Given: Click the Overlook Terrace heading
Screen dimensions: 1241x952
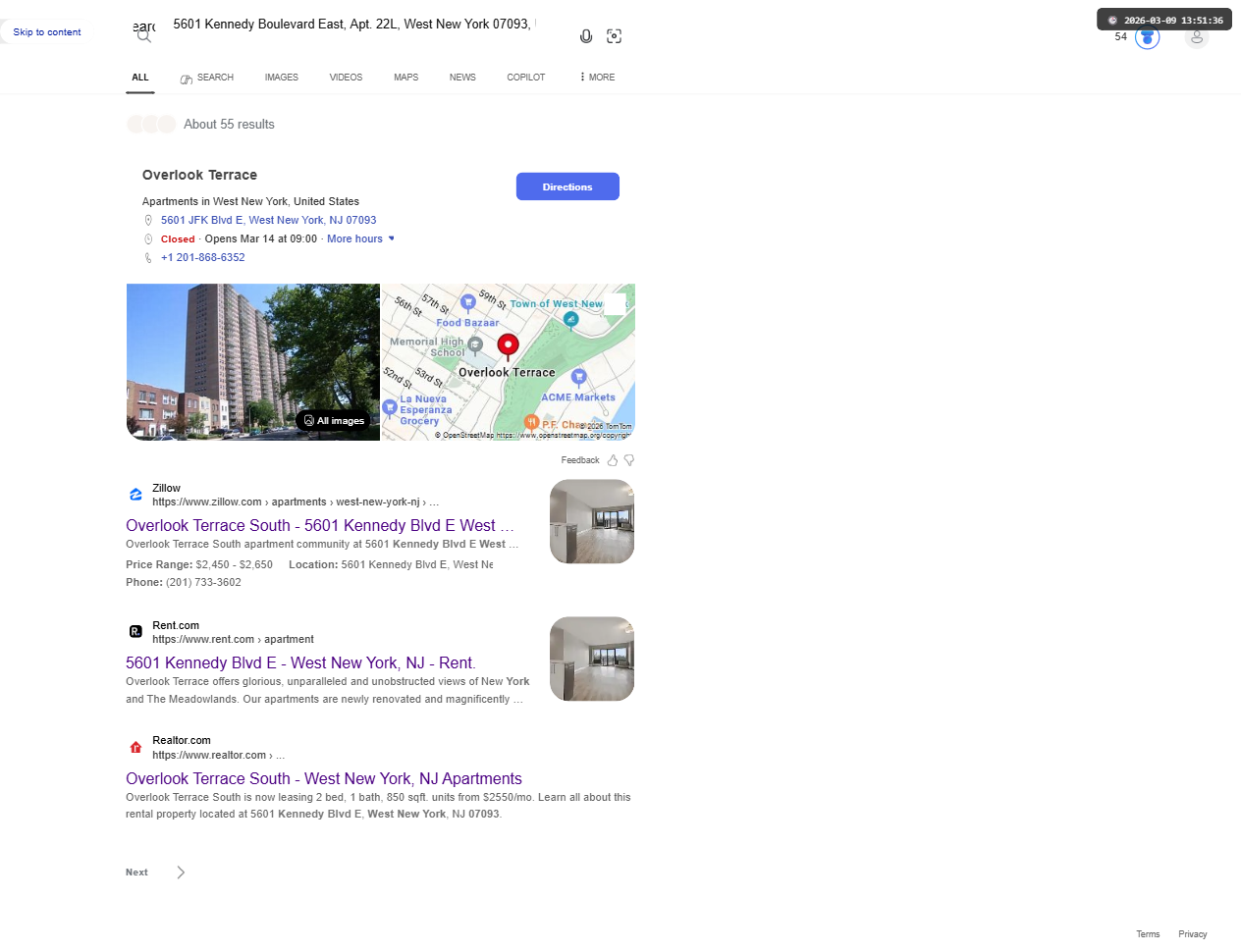Looking at the screenshot, I should point(199,175).
